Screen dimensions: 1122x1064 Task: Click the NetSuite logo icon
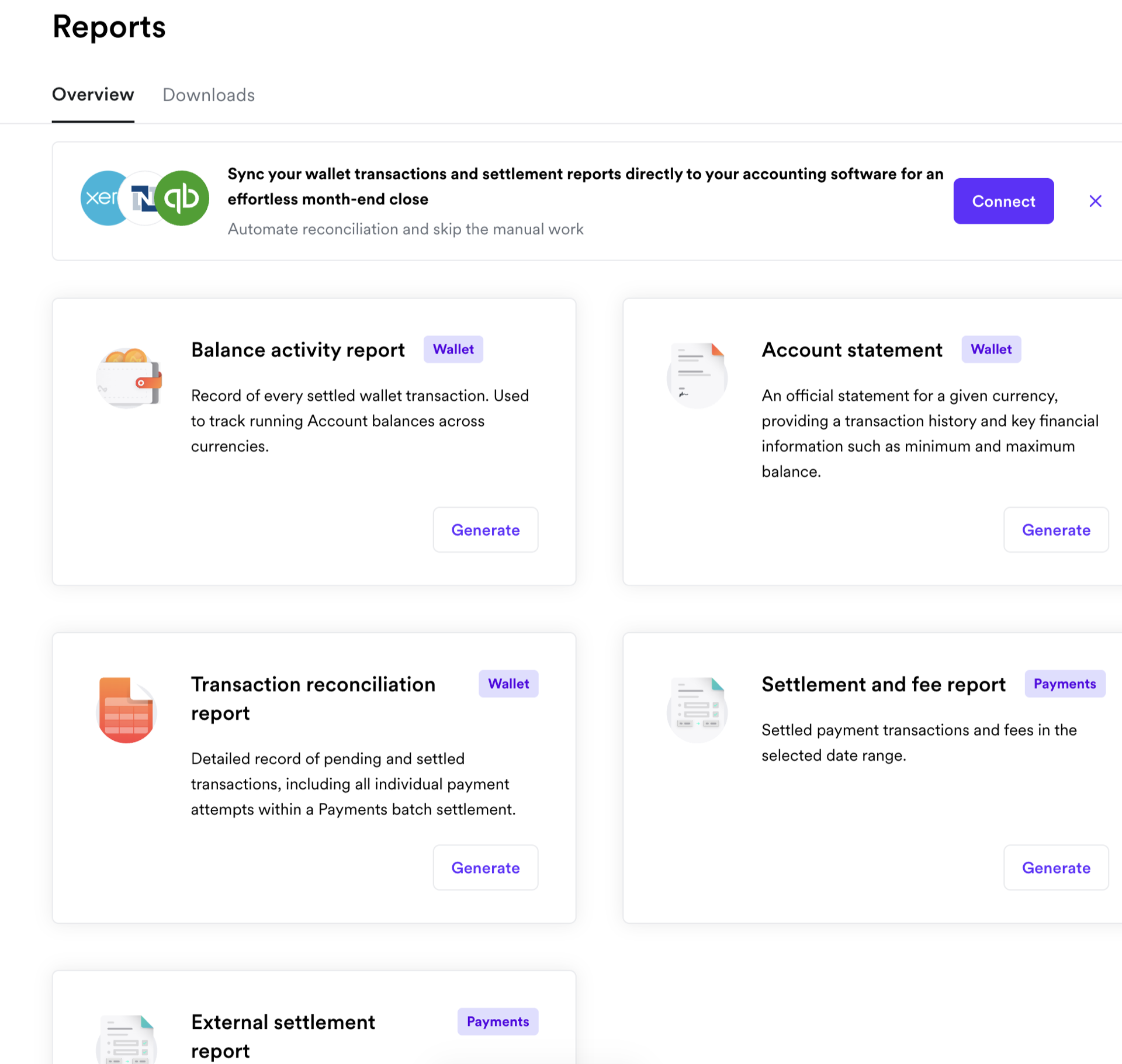[x=141, y=198]
